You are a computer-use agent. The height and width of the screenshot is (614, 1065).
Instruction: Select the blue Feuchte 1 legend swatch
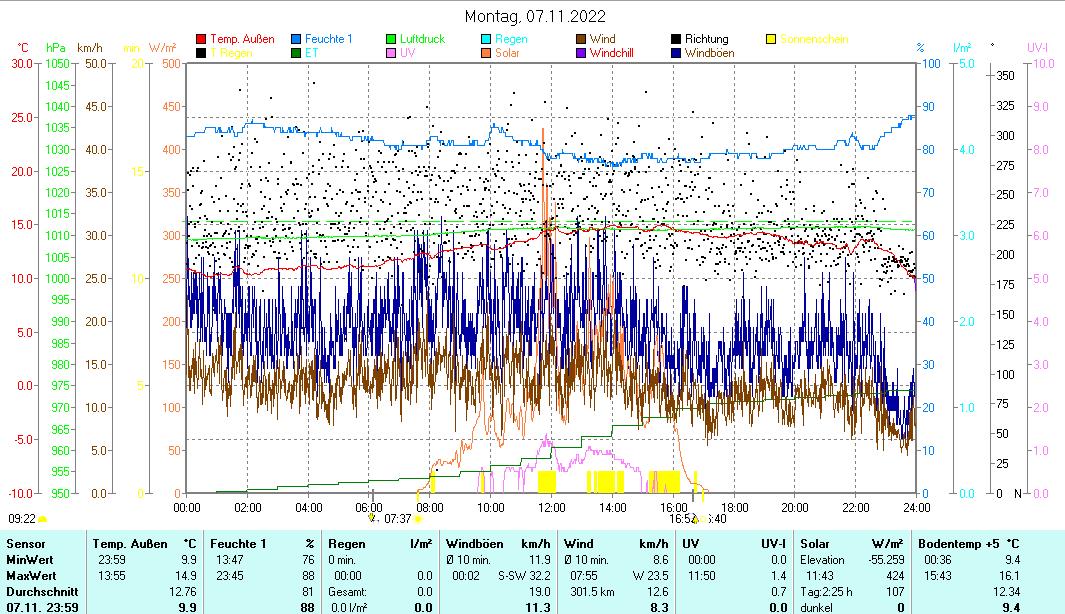pyautogui.click(x=296, y=39)
